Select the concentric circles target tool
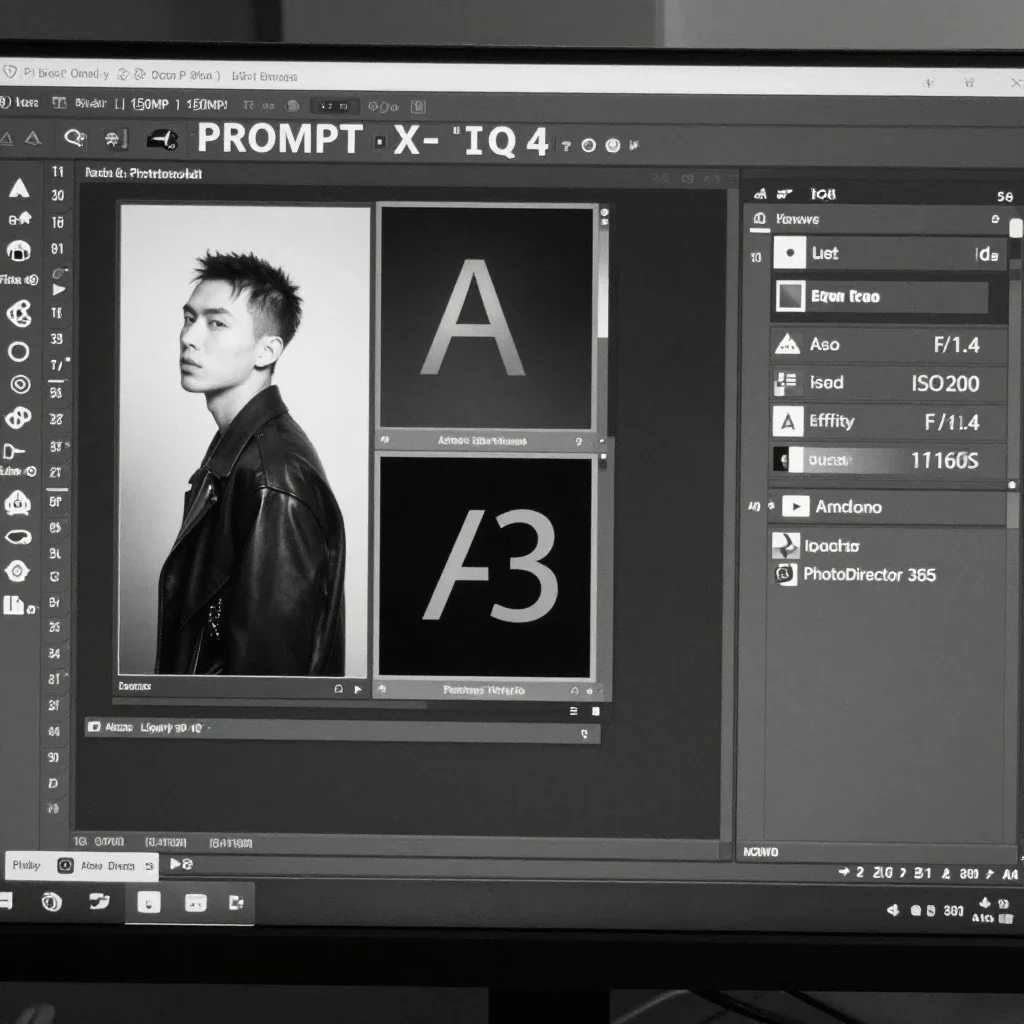 tap(20, 385)
